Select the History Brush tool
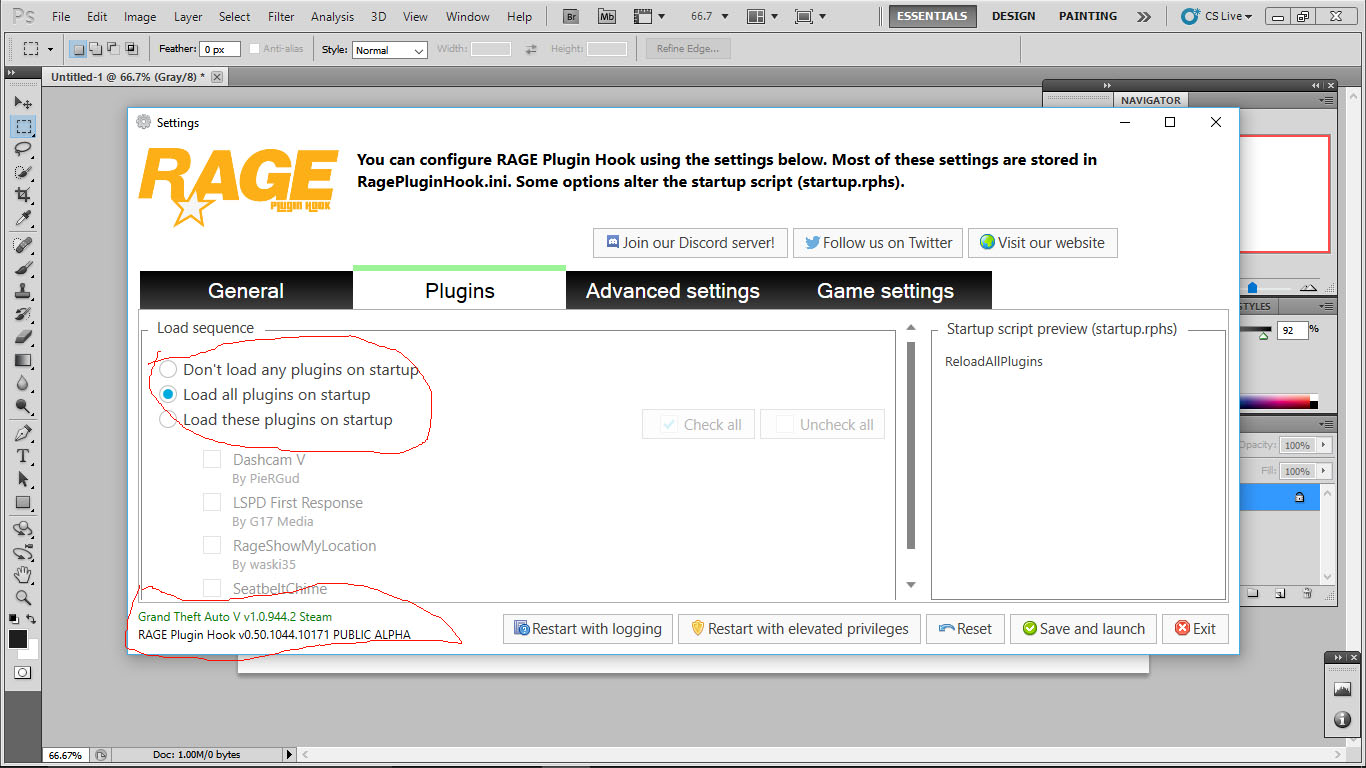Viewport: 1366px width, 768px height. click(22, 314)
